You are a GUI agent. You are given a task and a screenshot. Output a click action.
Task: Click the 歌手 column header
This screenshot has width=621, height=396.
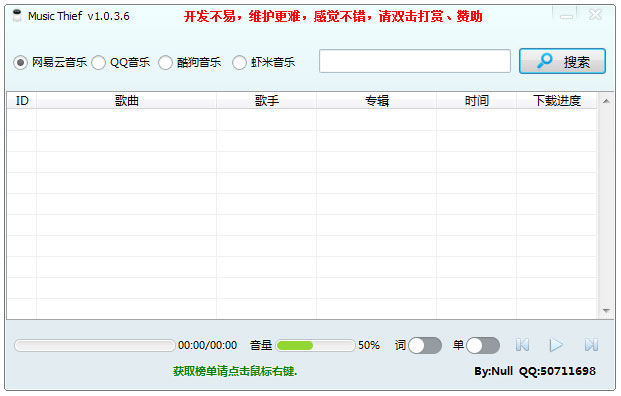pyautogui.click(x=267, y=101)
